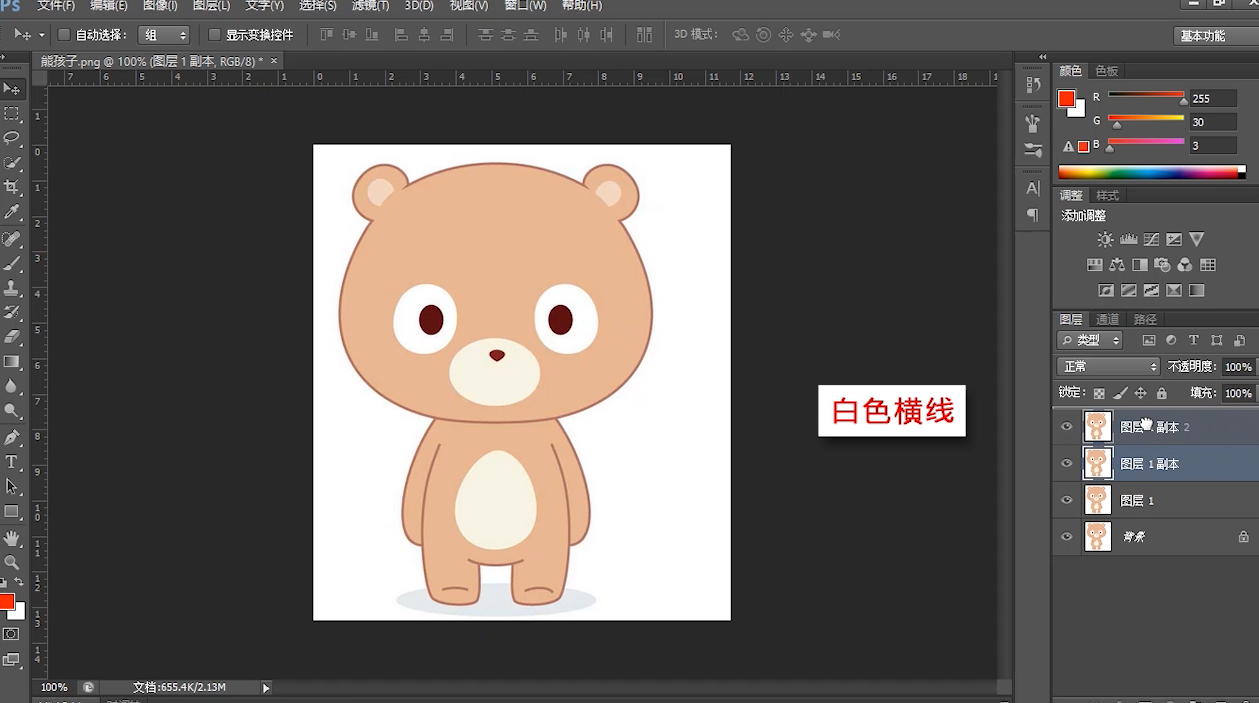This screenshot has width=1259, height=703.
Task: Add a Levels adjustment
Action: coord(1128,239)
